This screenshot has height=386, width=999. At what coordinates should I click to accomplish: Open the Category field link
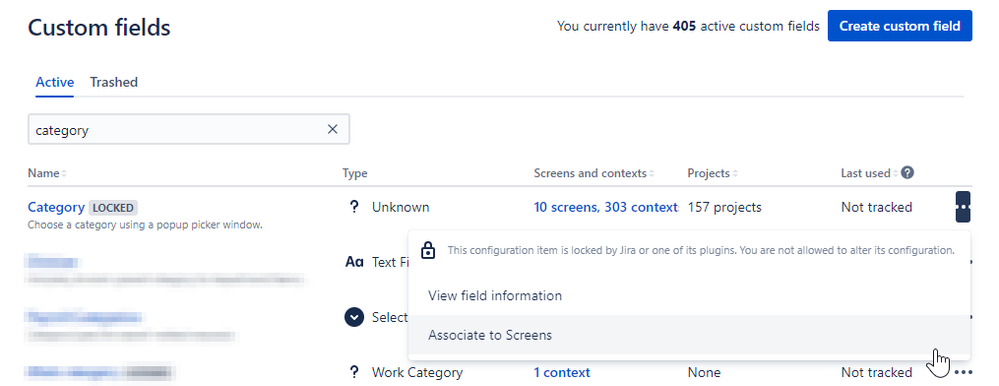click(x=56, y=207)
